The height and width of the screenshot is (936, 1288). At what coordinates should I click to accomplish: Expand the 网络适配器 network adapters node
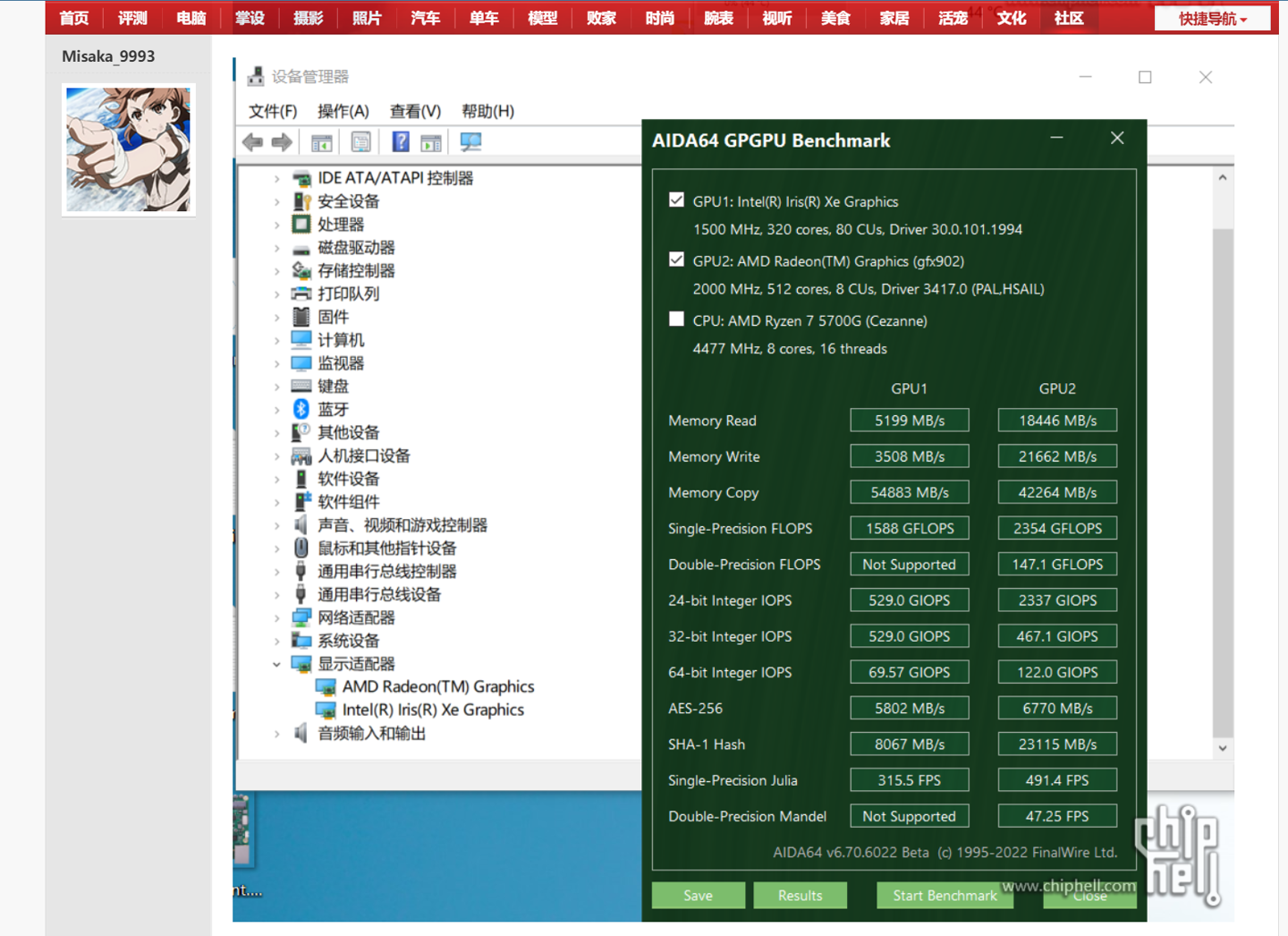276,617
